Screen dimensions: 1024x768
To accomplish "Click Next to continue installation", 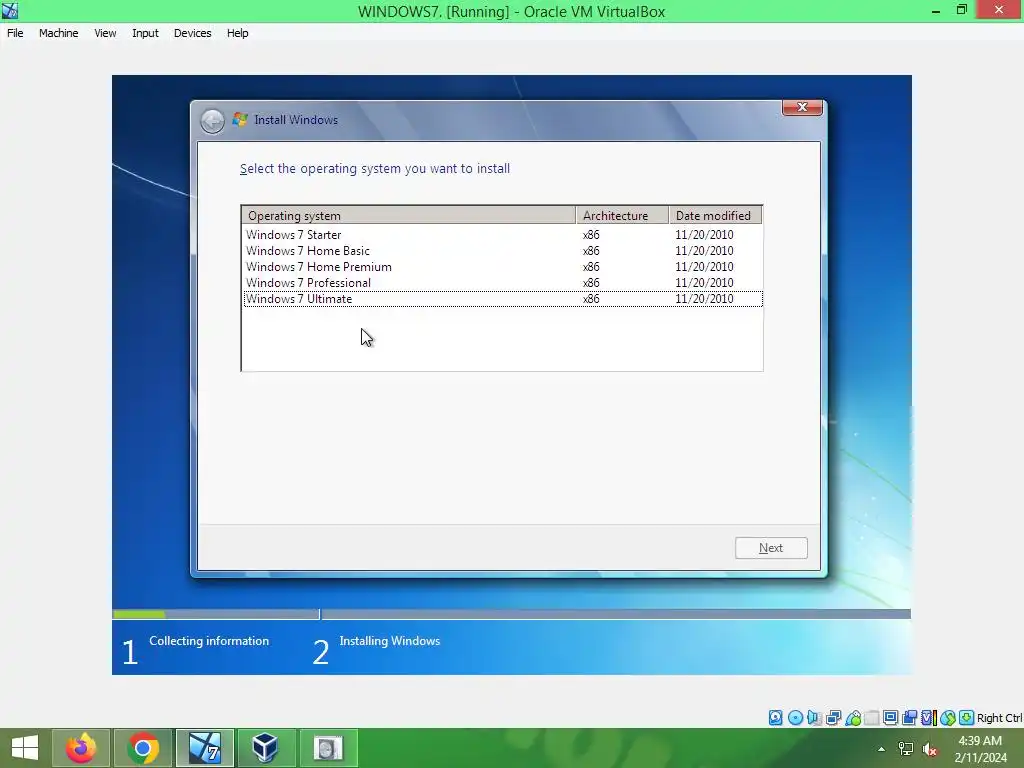I will 771,548.
